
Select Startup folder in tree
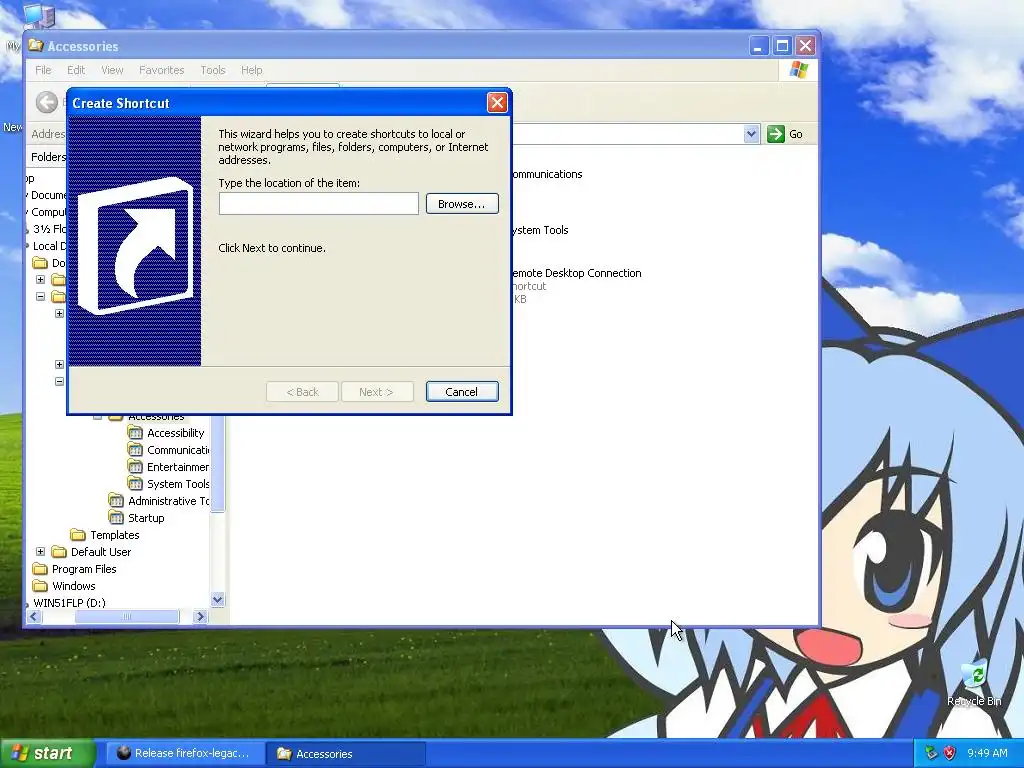pos(146,518)
